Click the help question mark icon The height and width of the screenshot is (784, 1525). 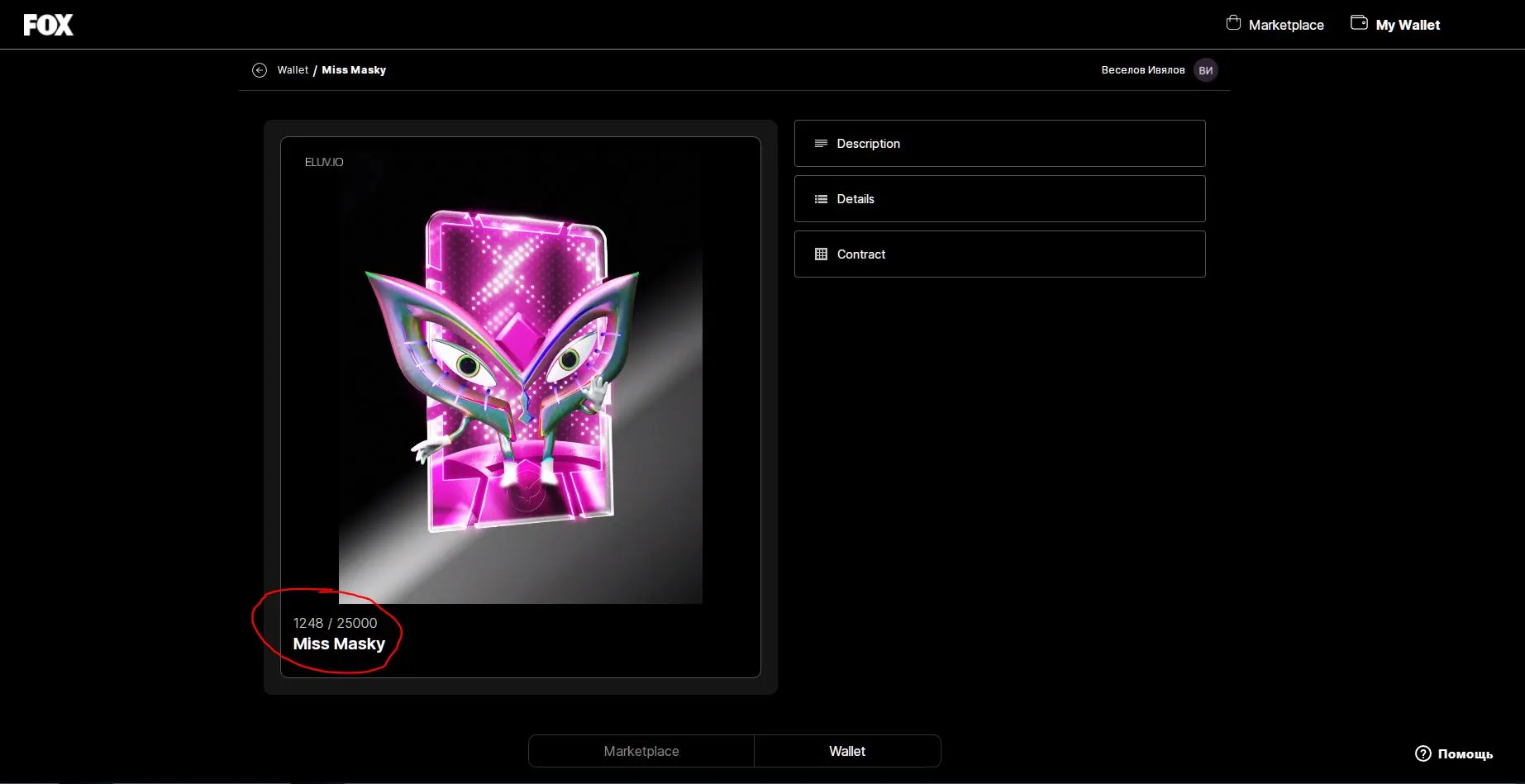point(1423,753)
